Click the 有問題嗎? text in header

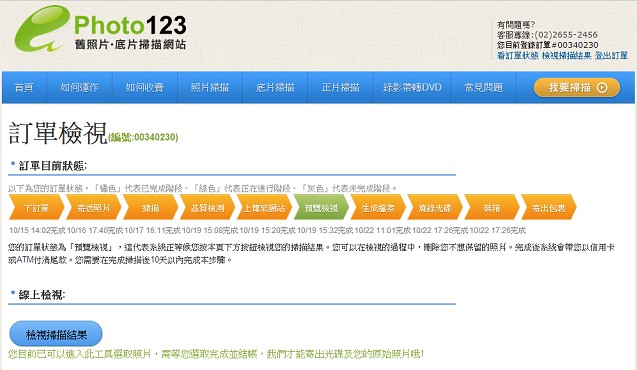point(516,24)
